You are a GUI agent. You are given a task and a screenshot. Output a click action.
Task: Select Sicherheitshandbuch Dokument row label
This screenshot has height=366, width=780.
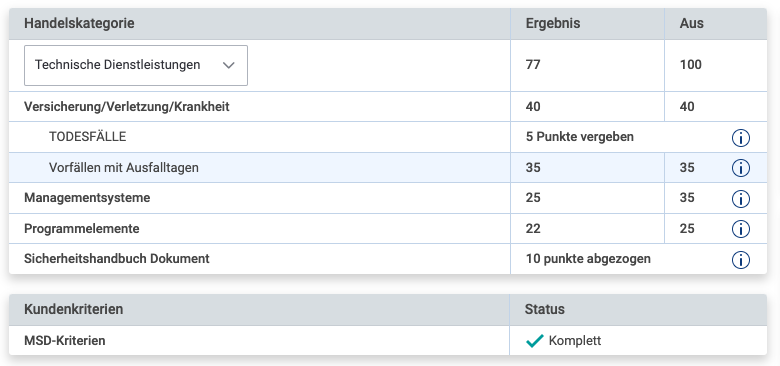tap(117, 259)
